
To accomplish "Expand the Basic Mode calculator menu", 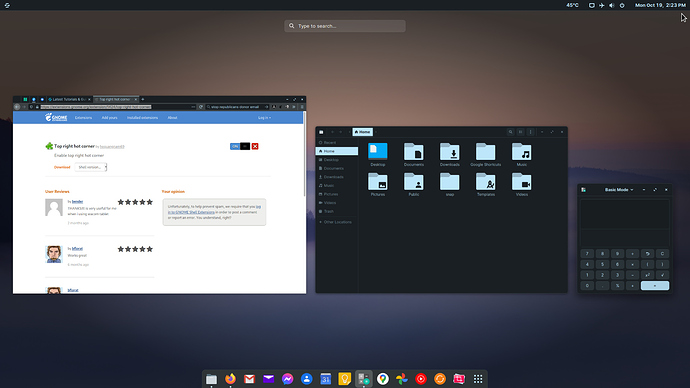I will coord(619,190).
